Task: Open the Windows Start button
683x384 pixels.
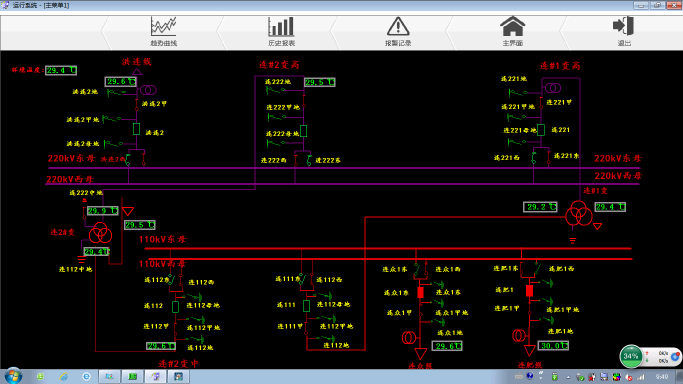Action: (x=13, y=376)
